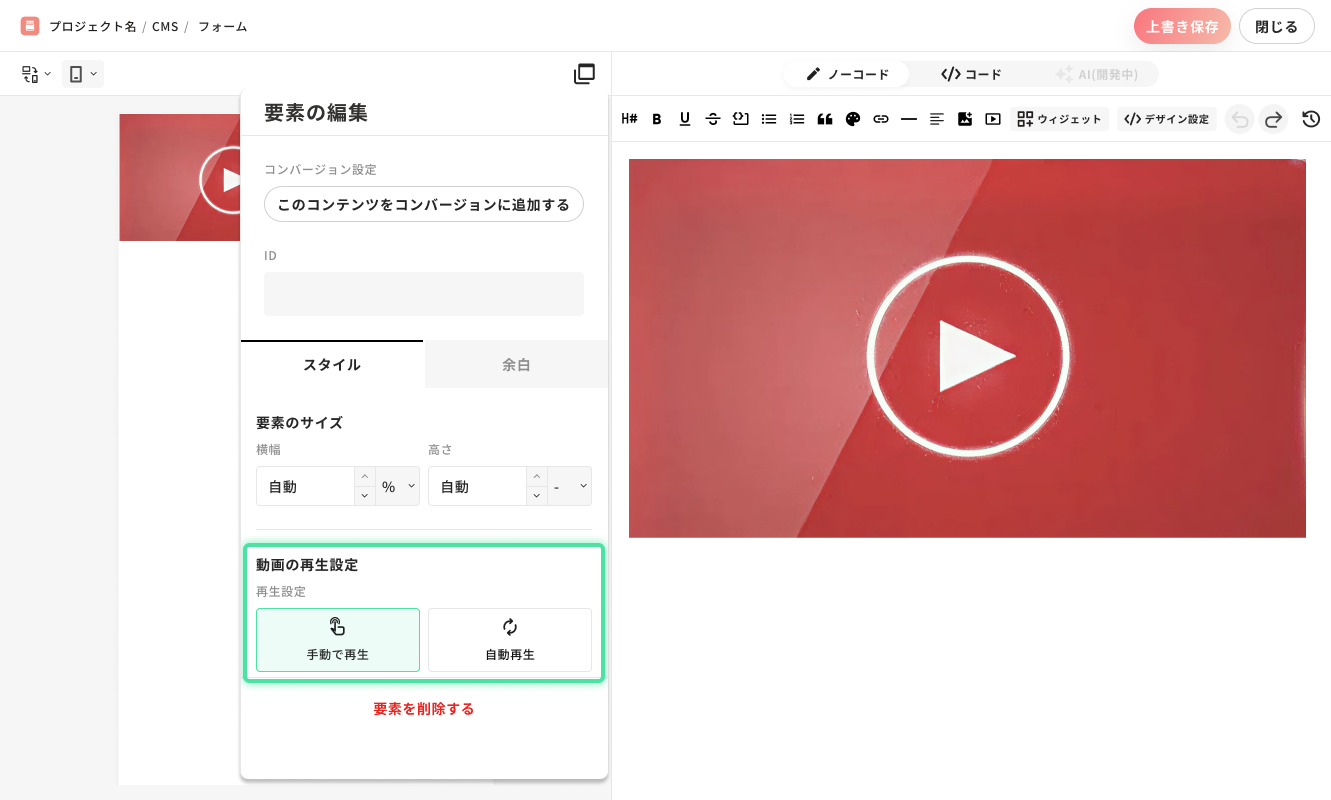Image resolution: width=1331 pixels, height=800 pixels.
Task: Select manual playback (手動で再生)
Action: tap(338, 640)
